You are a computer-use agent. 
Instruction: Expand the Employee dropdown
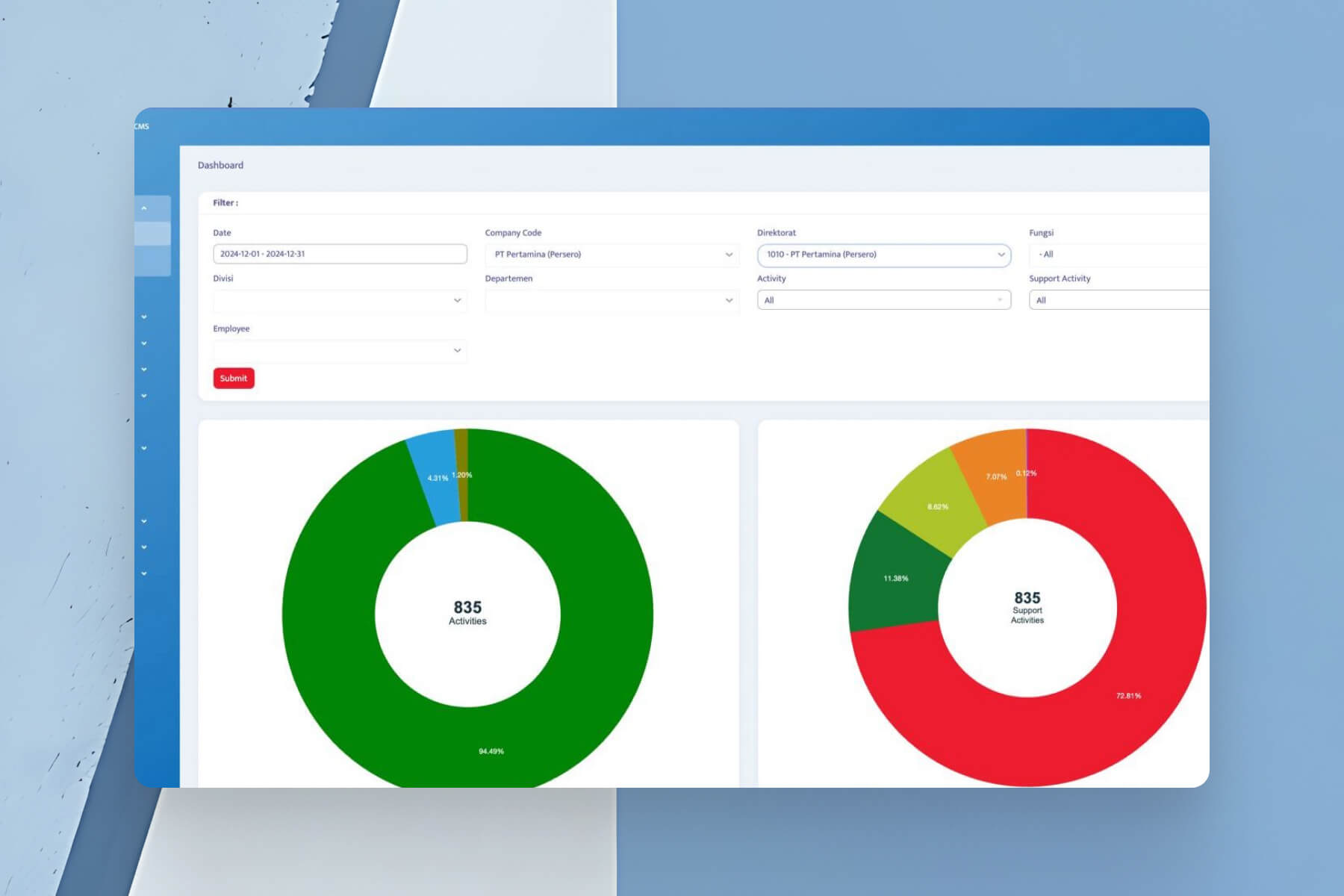click(340, 350)
